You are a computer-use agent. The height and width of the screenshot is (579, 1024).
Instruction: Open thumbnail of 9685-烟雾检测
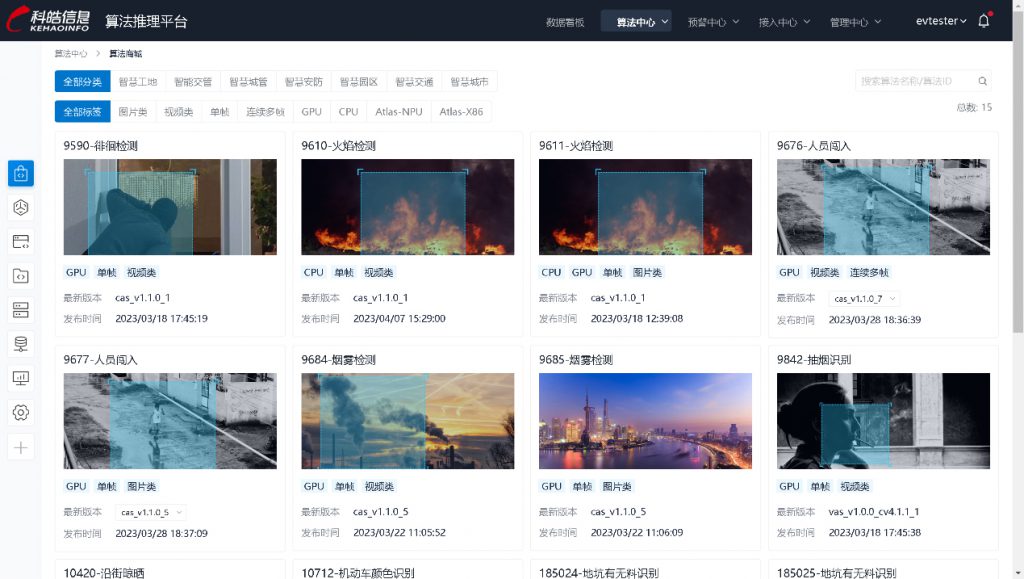(x=645, y=421)
